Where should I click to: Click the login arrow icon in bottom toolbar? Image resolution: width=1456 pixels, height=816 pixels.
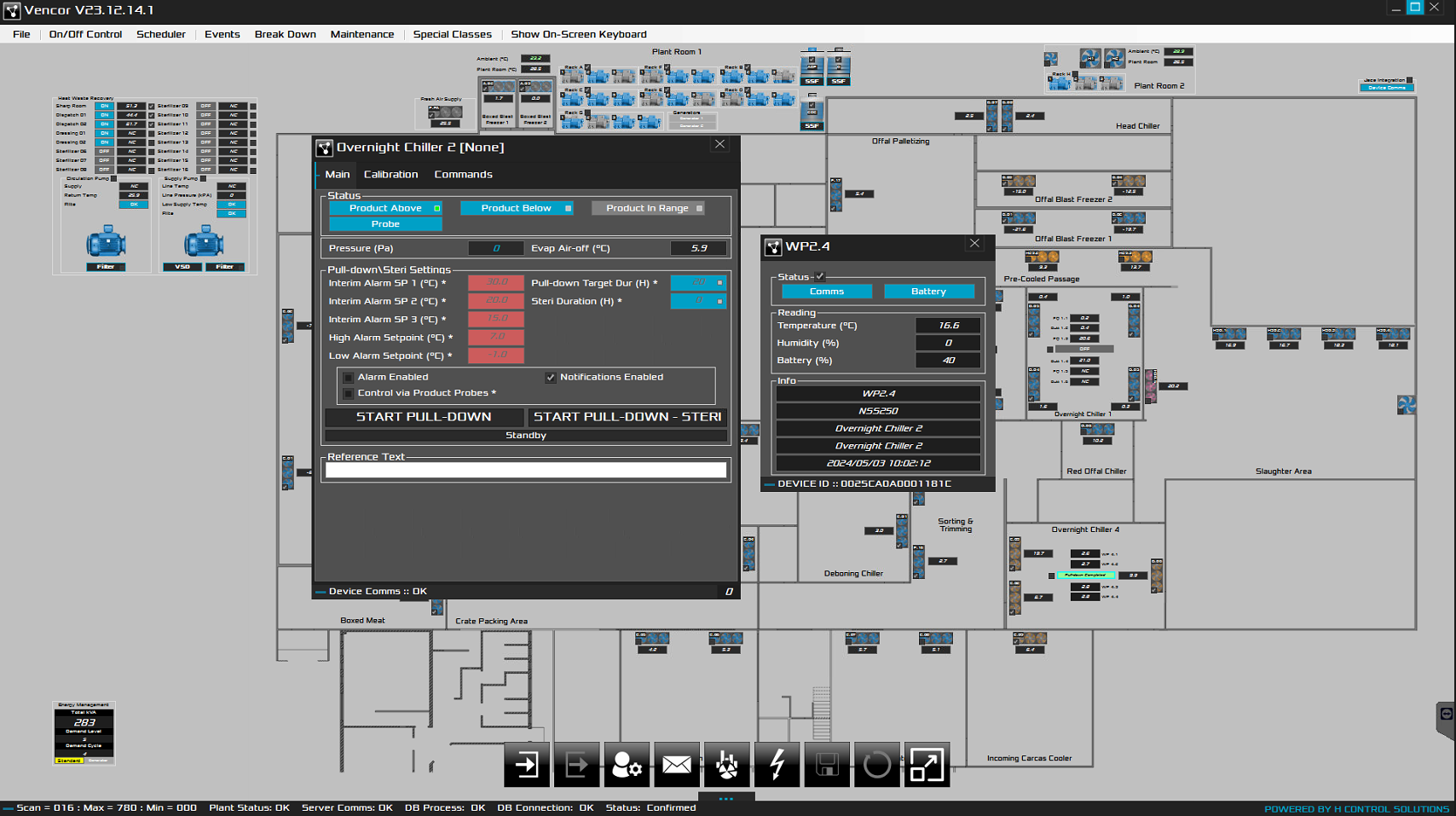coord(527,765)
